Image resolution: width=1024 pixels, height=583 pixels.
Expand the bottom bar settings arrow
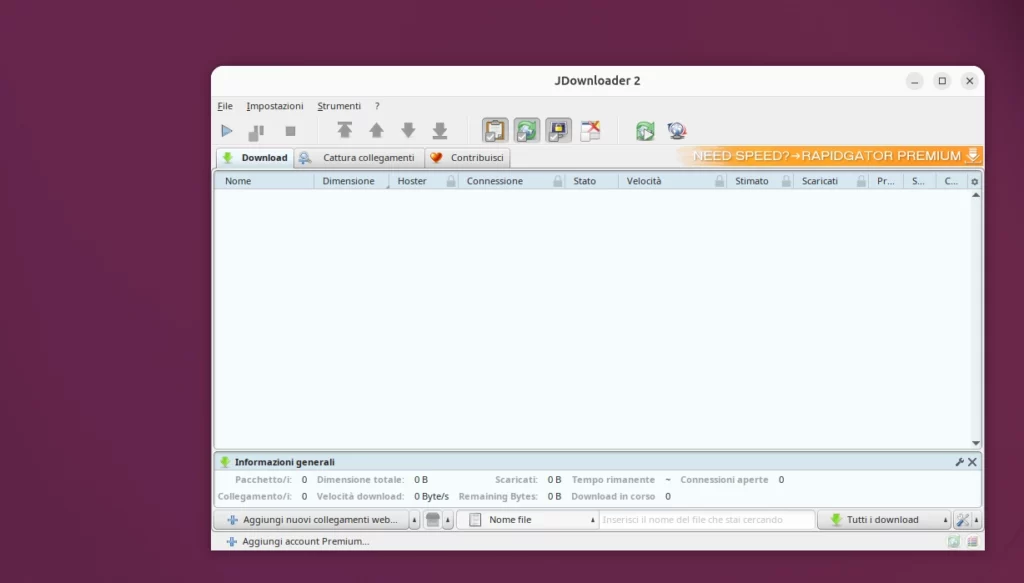[976, 520]
